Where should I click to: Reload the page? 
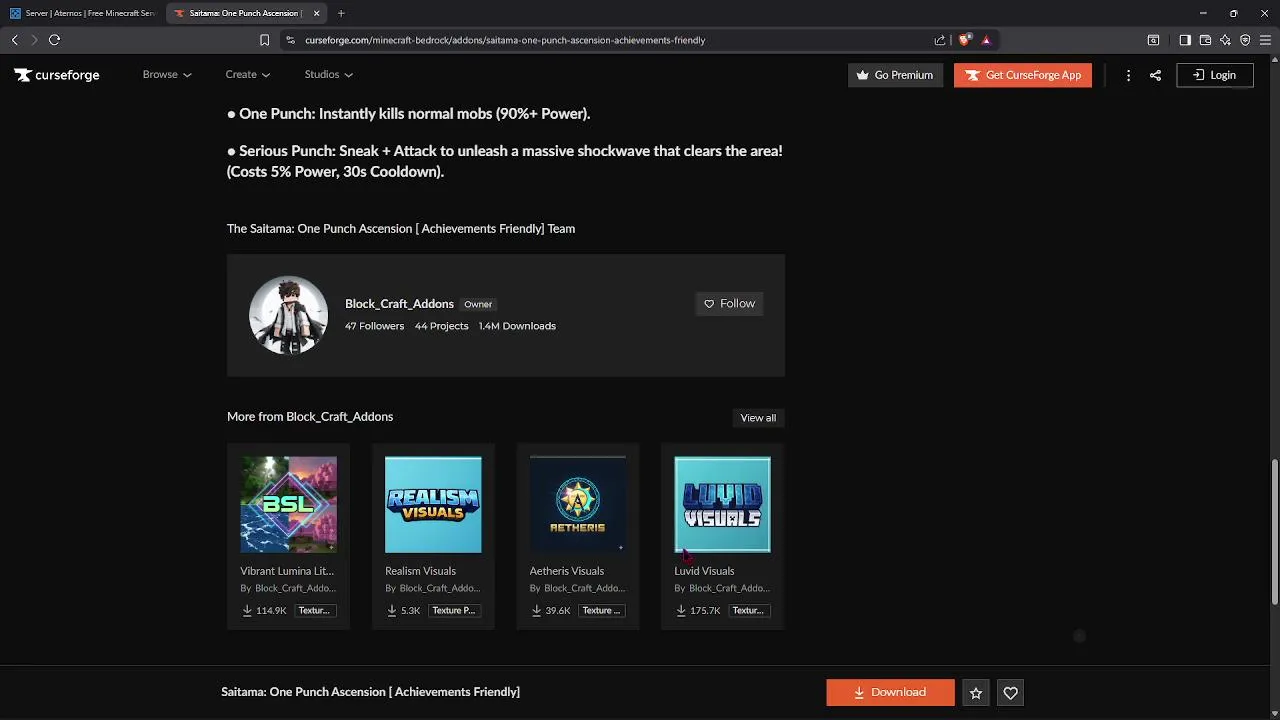tap(54, 40)
